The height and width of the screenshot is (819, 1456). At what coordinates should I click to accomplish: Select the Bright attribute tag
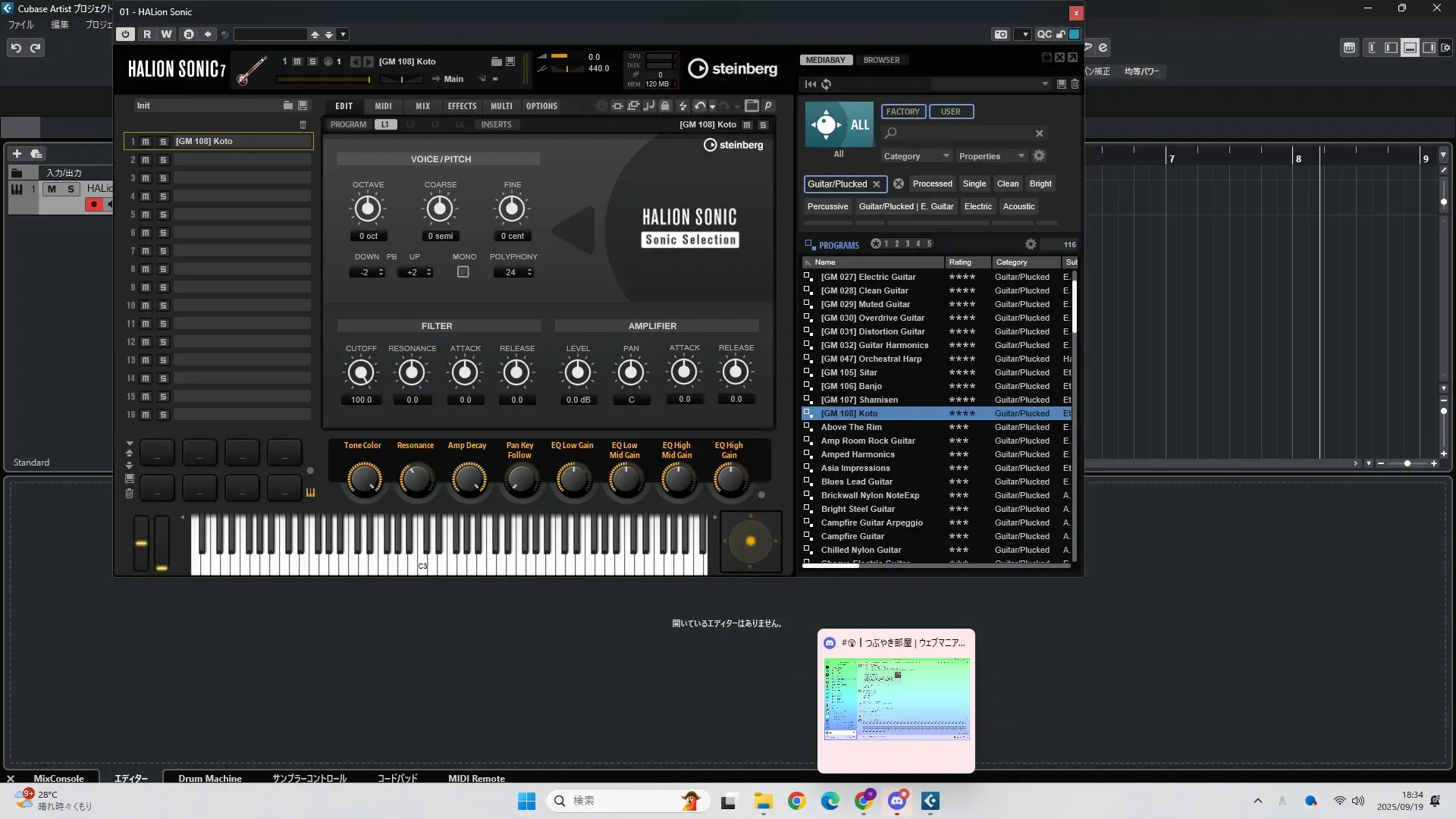1040,184
